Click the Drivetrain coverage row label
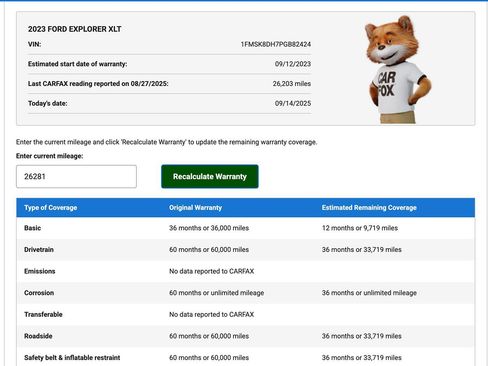488x366 pixels. [39, 250]
